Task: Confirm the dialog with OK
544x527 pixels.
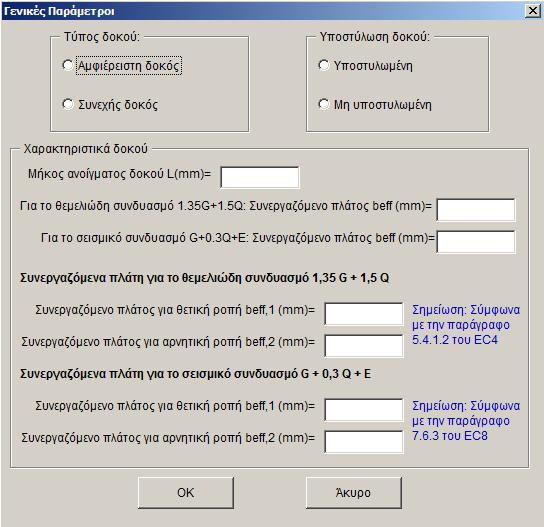Action: [186, 493]
